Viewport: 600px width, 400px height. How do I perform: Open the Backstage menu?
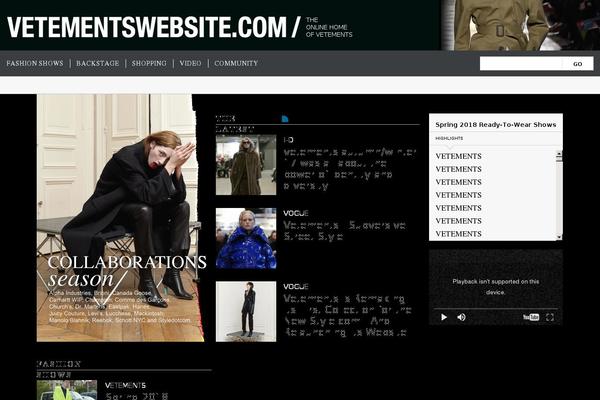point(98,63)
